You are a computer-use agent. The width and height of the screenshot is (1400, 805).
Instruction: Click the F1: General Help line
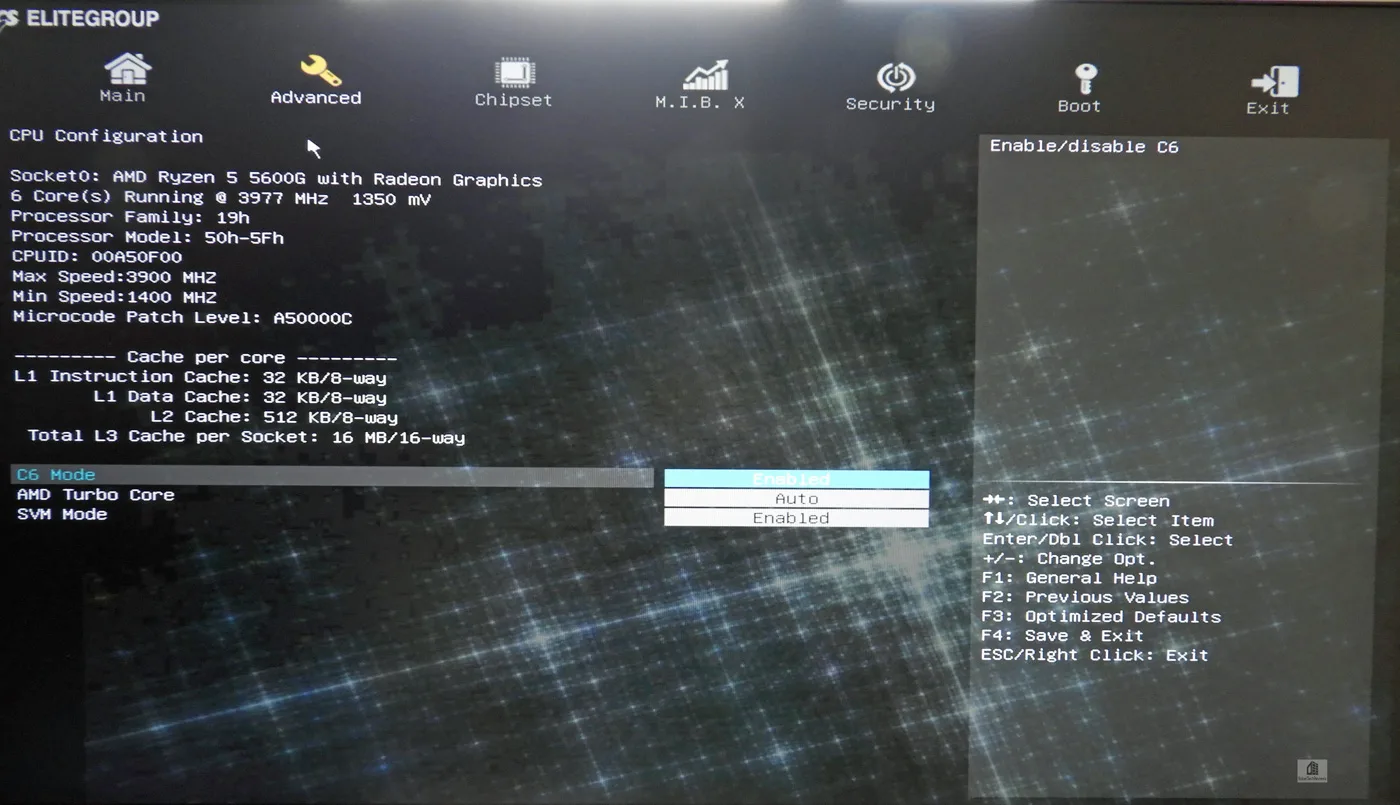click(x=1069, y=578)
